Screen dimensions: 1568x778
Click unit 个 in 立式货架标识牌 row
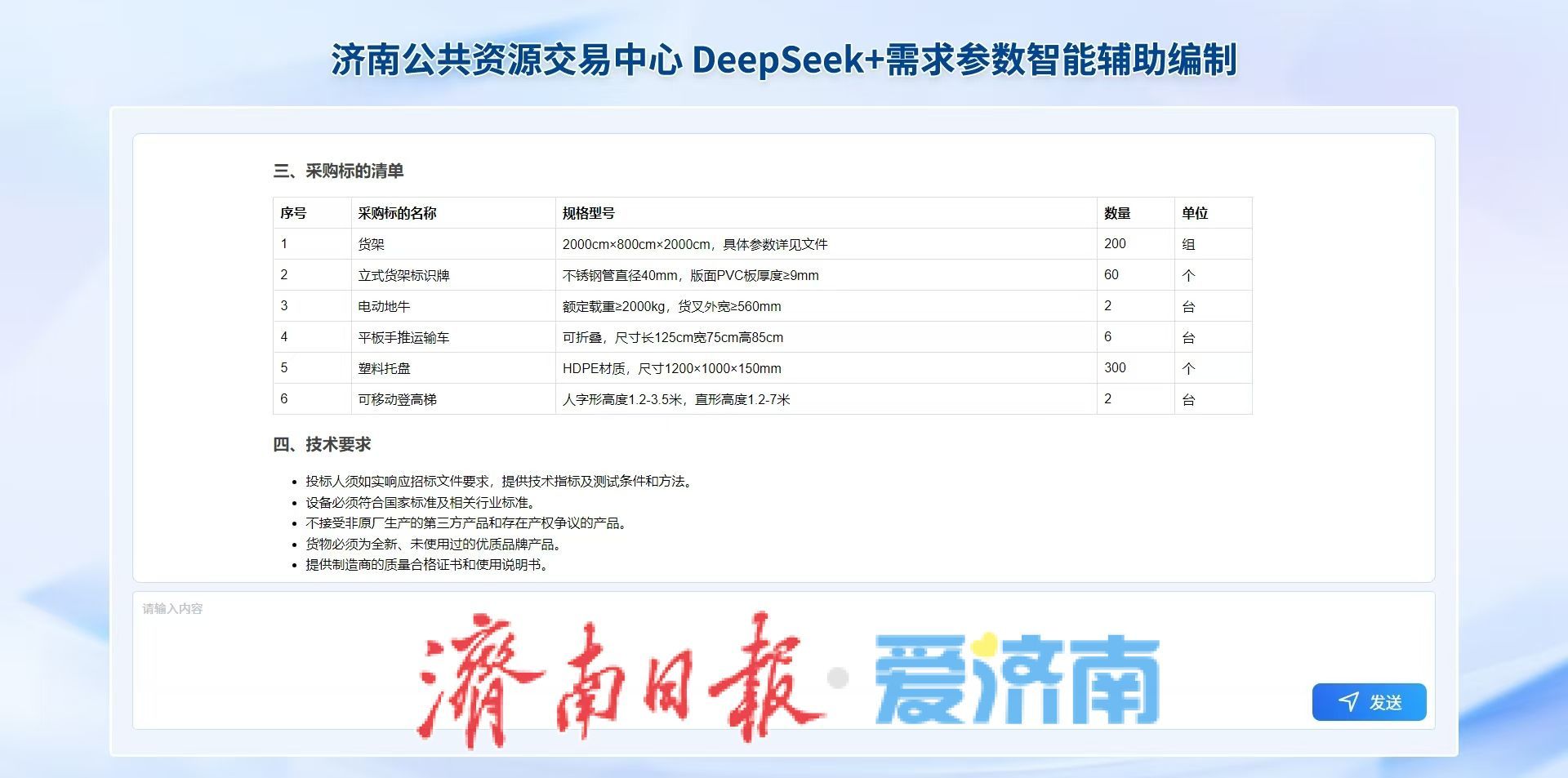tap(1188, 275)
